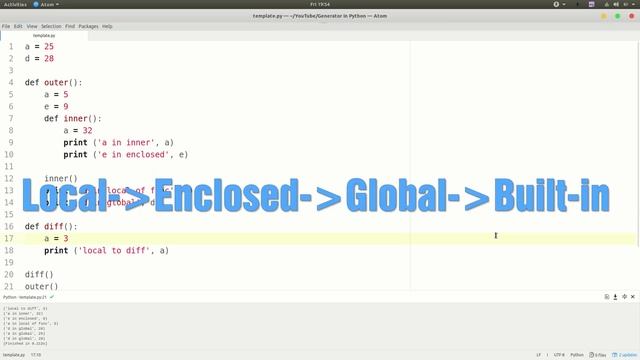Click the green checkmark status in the output header

tap(52, 297)
